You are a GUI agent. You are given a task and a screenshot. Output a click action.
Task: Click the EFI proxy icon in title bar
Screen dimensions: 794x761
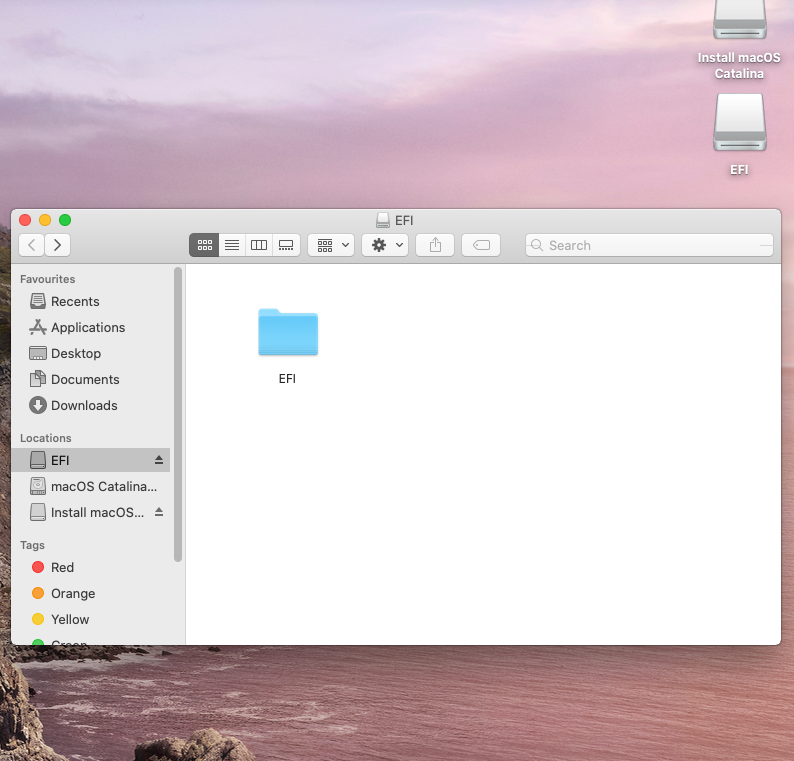383,220
